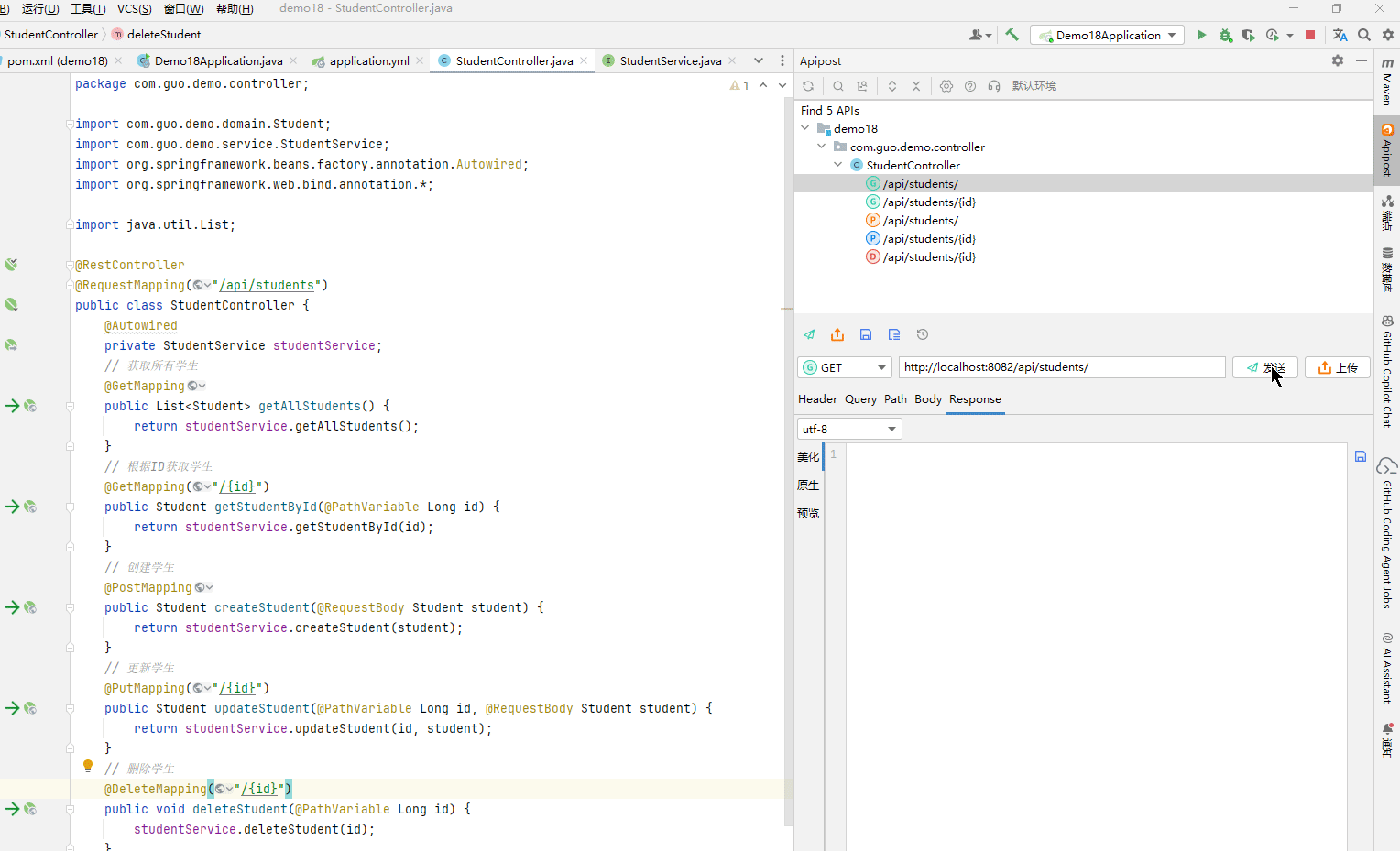Select the DELETE /api/students/{id} endpoint
Screen dimensions: 1400x851
(x=929, y=257)
